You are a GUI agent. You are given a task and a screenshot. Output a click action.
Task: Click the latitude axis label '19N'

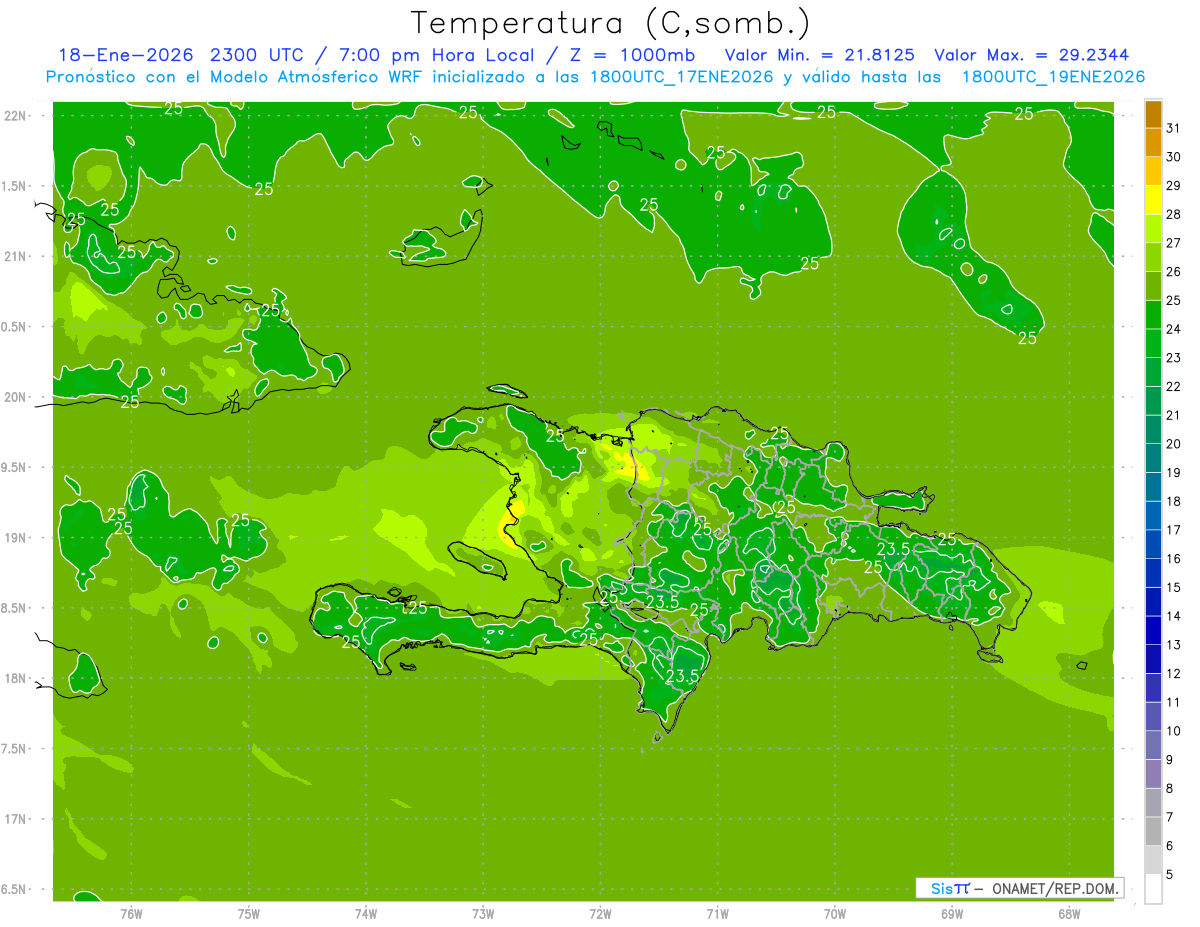point(16,538)
